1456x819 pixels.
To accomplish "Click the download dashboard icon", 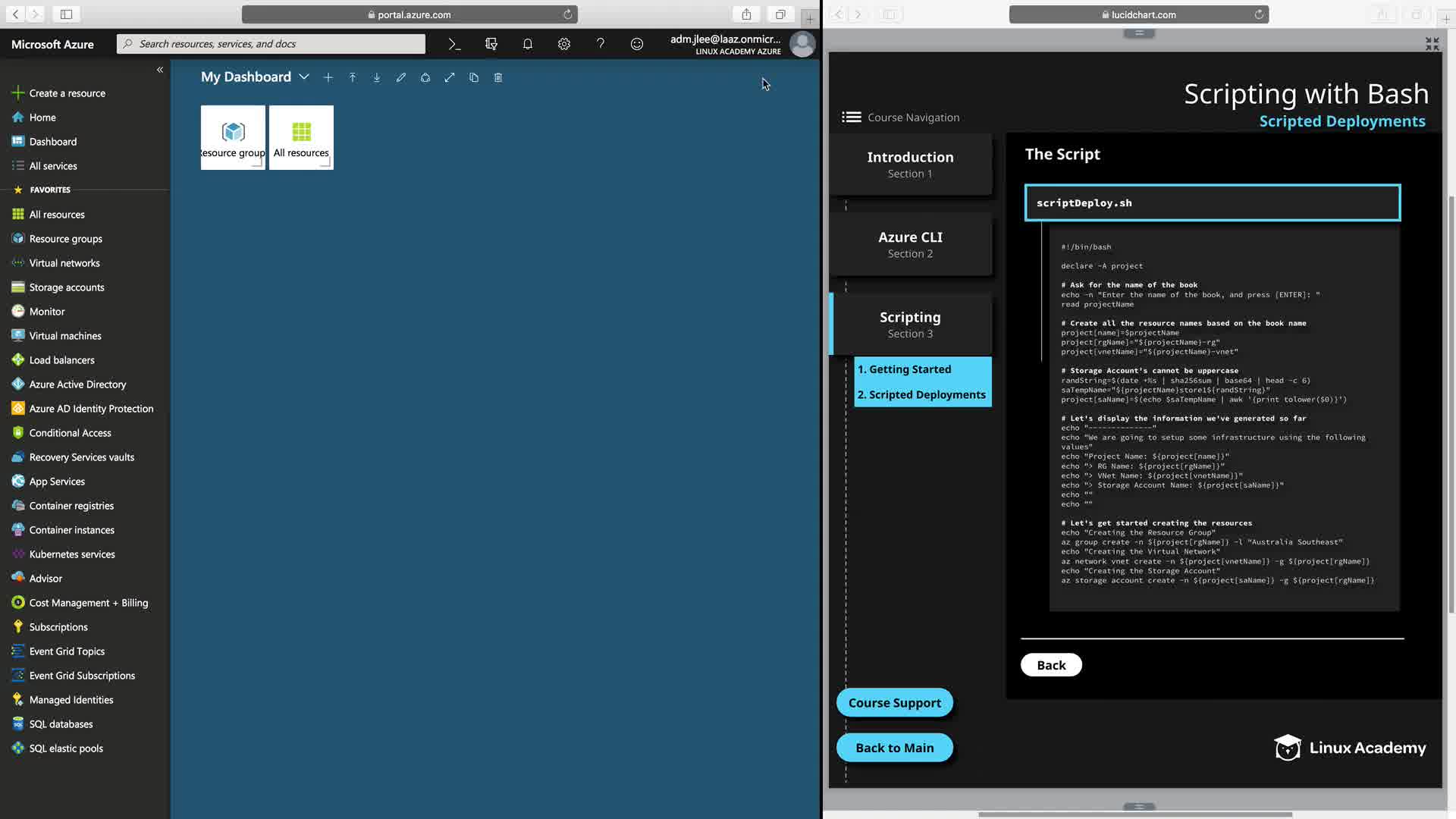I will 377,77.
